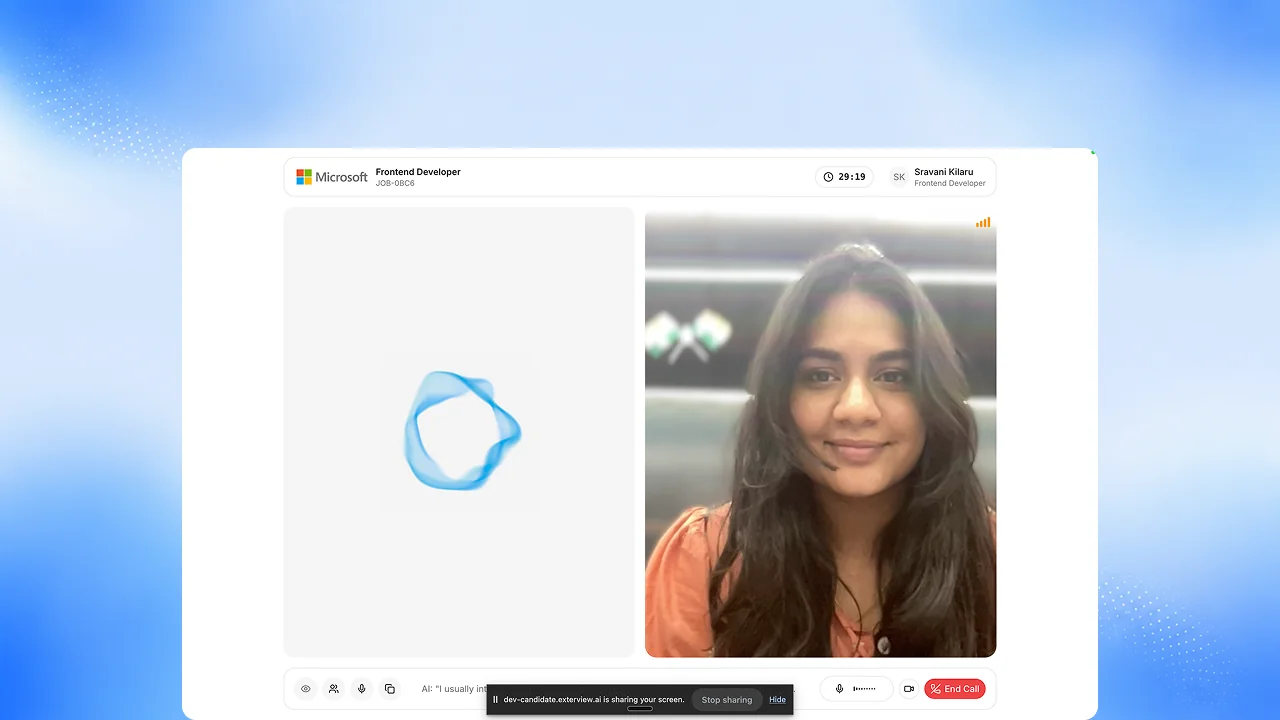Image resolution: width=1280 pixels, height=720 pixels.
Task: Click the candidate's webcam video feed
Action: coord(820,434)
